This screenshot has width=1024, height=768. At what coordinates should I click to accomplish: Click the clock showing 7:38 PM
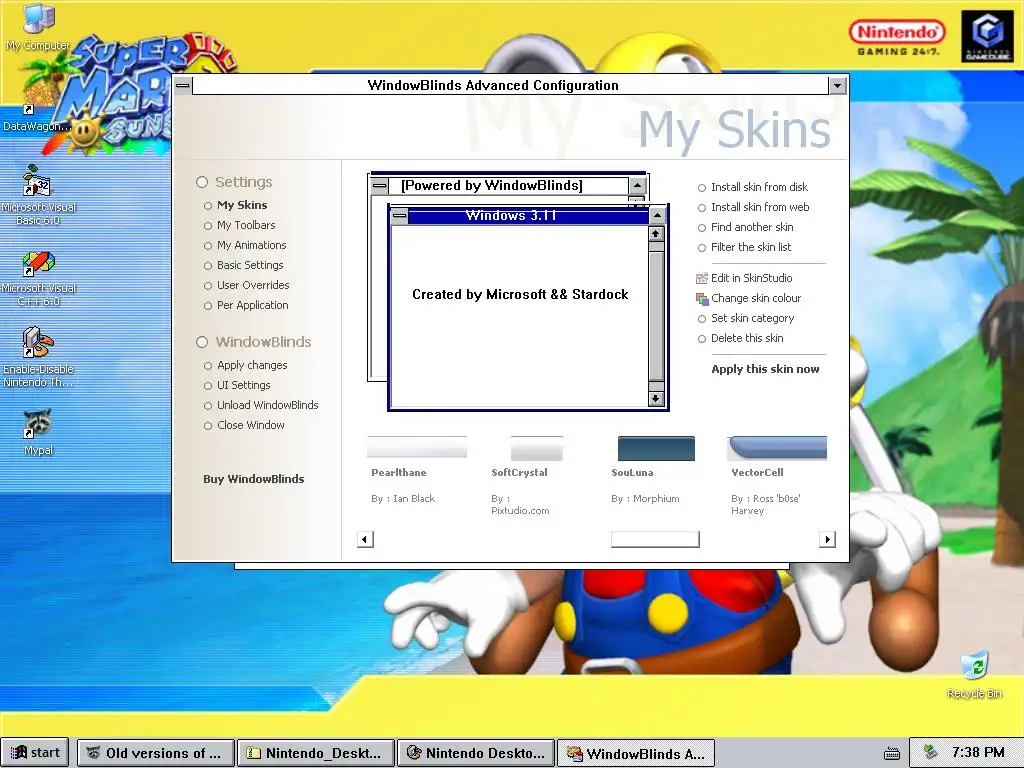[978, 752]
